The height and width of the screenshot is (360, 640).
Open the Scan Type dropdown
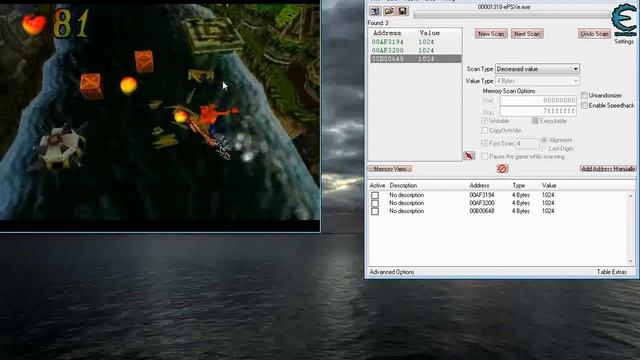click(x=537, y=69)
